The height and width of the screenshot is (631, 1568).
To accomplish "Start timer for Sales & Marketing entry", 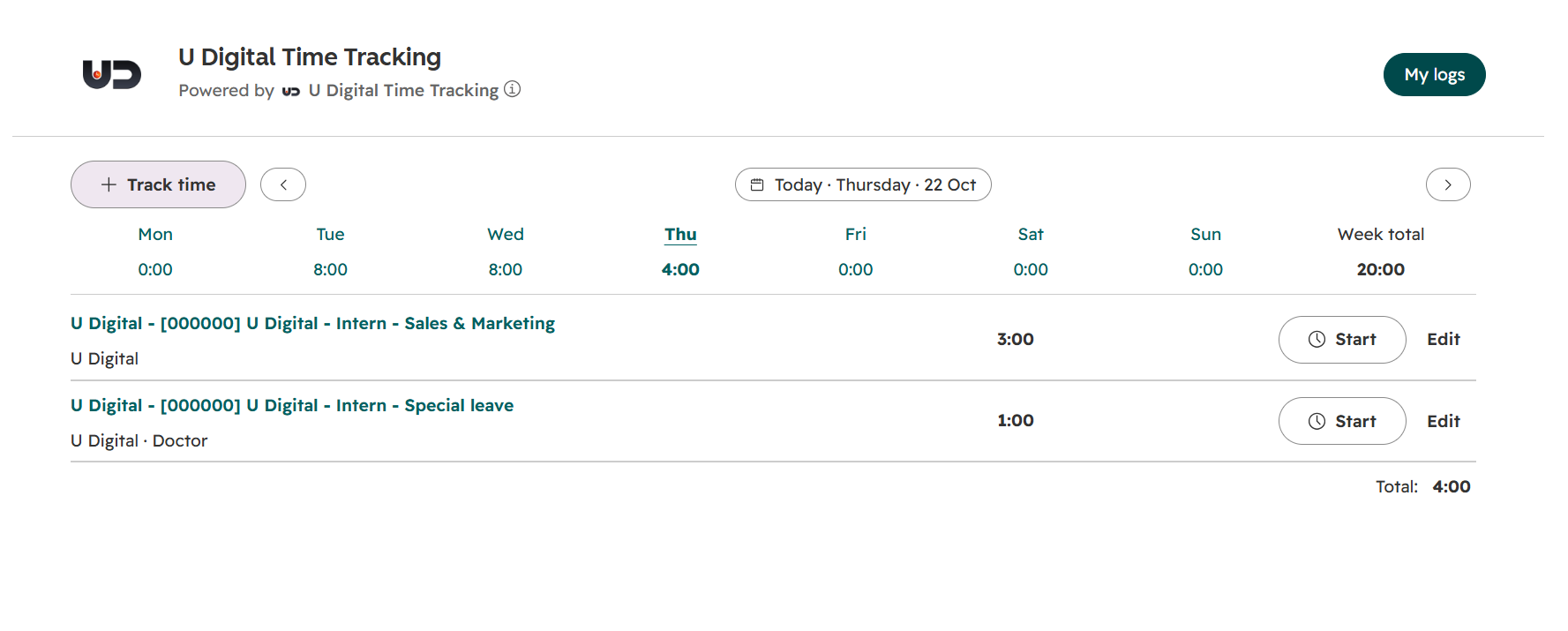I will coord(1342,340).
